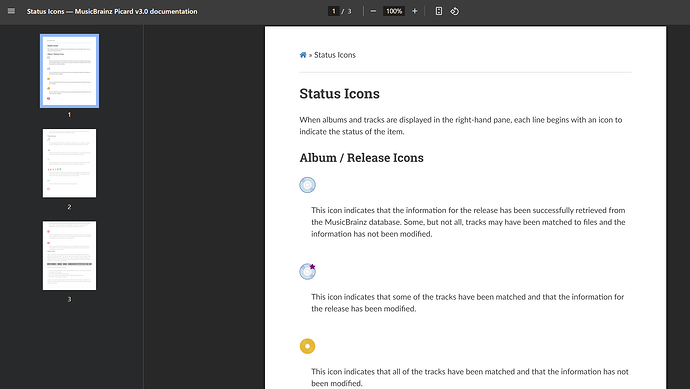Viewport: 690px width, 389px height.
Task: Click text 'all of the tracks have been matched'
Action: point(453,372)
